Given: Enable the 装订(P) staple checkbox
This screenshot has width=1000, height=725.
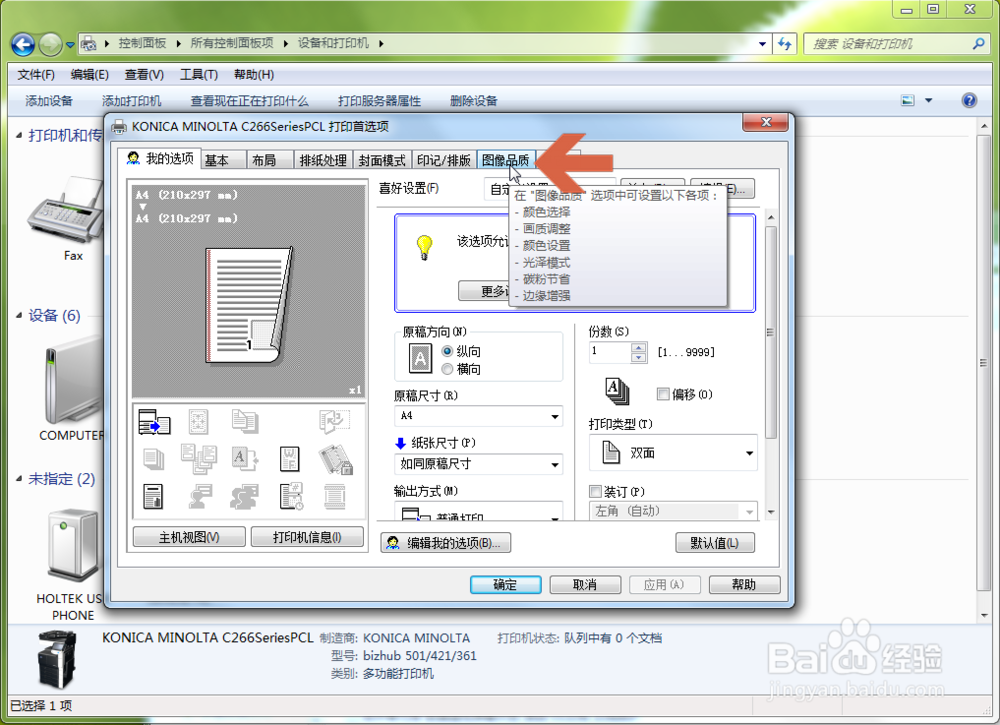Looking at the screenshot, I should (x=595, y=492).
